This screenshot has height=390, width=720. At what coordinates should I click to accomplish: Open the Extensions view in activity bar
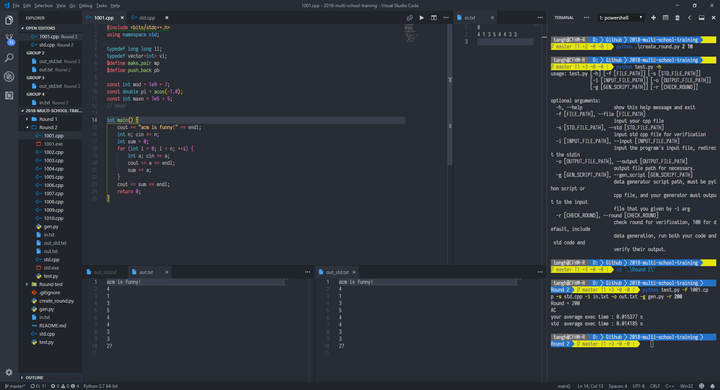tap(9, 96)
